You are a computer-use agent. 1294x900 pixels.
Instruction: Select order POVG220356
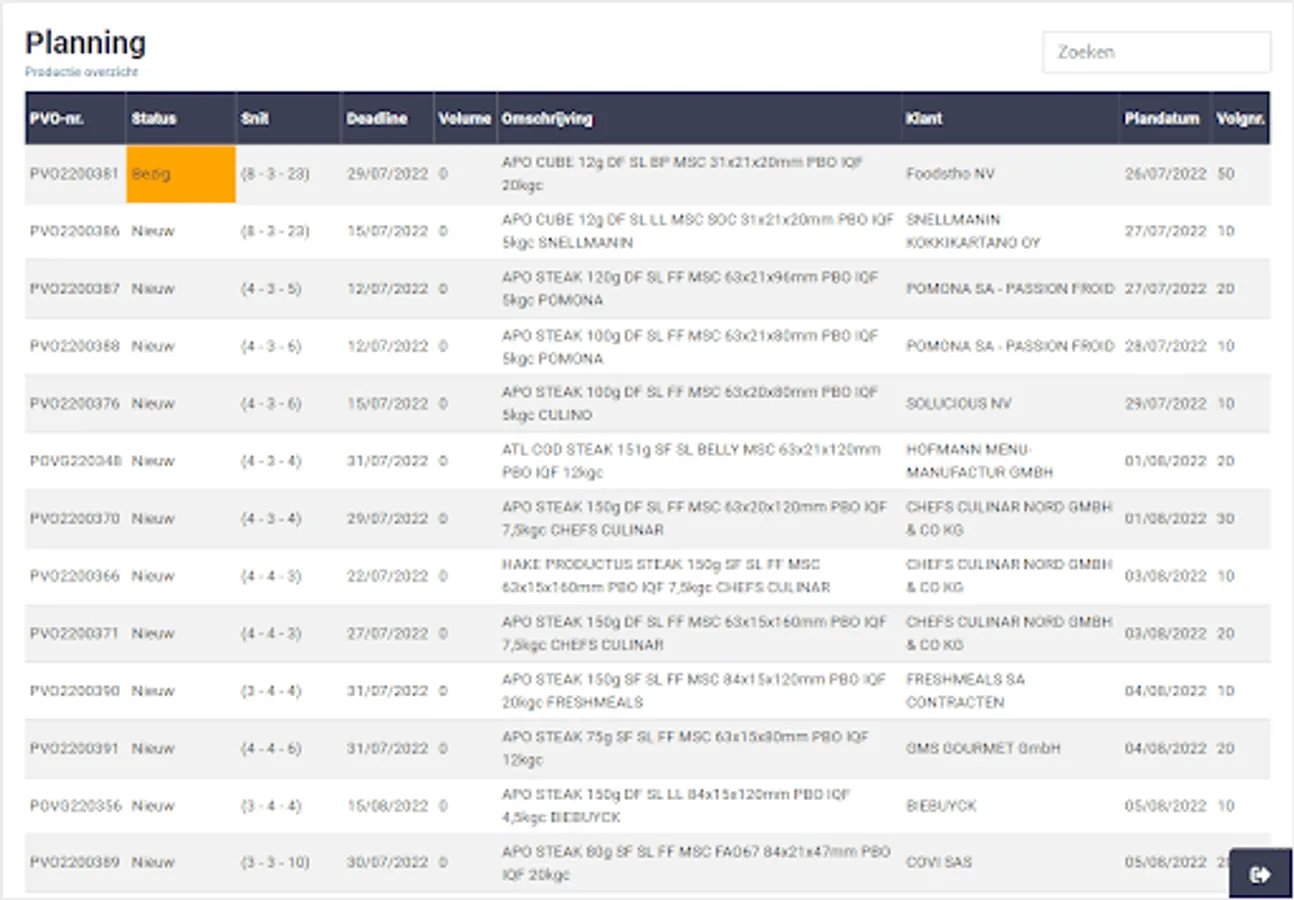(x=74, y=806)
